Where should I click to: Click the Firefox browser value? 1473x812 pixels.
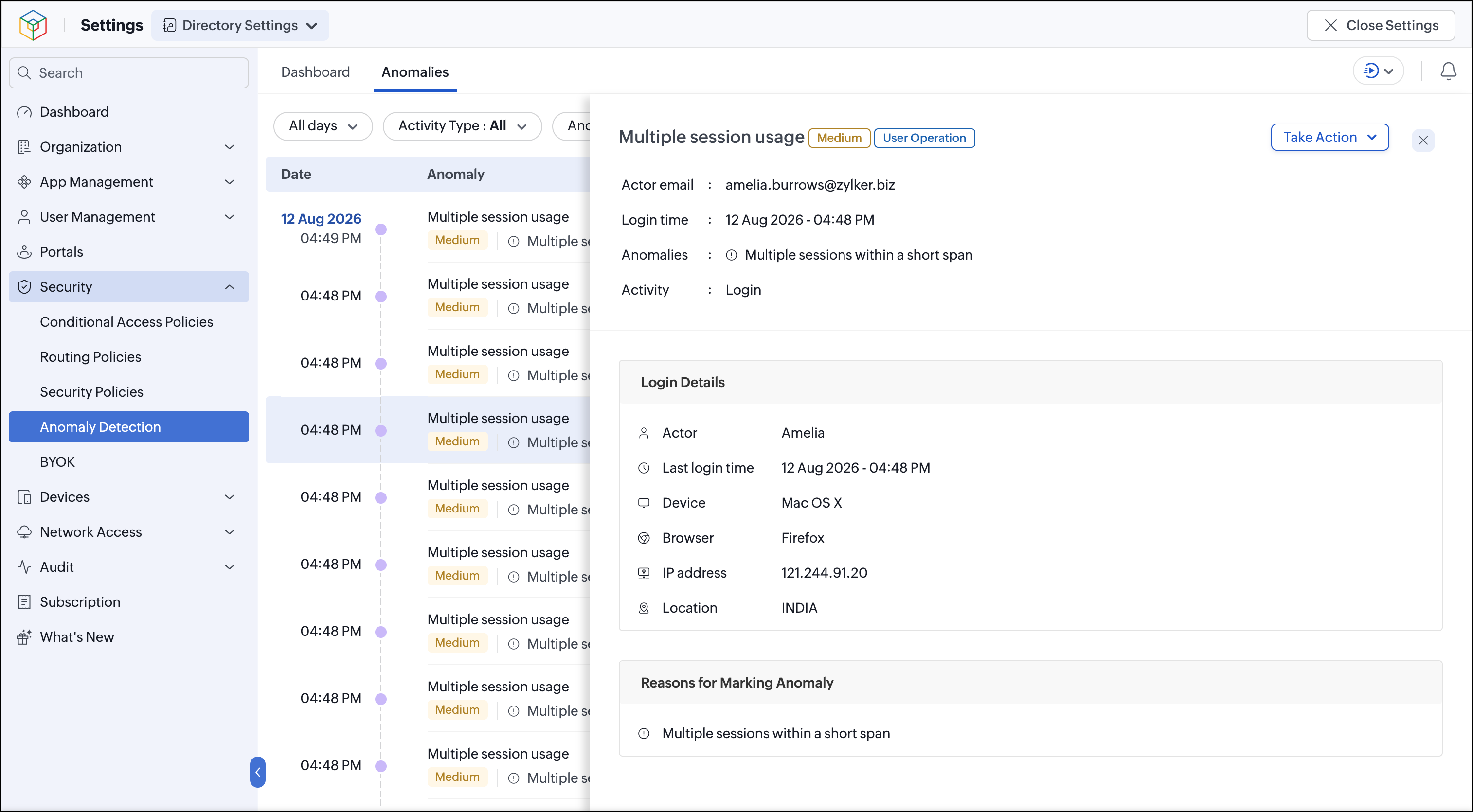(x=802, y=538)
